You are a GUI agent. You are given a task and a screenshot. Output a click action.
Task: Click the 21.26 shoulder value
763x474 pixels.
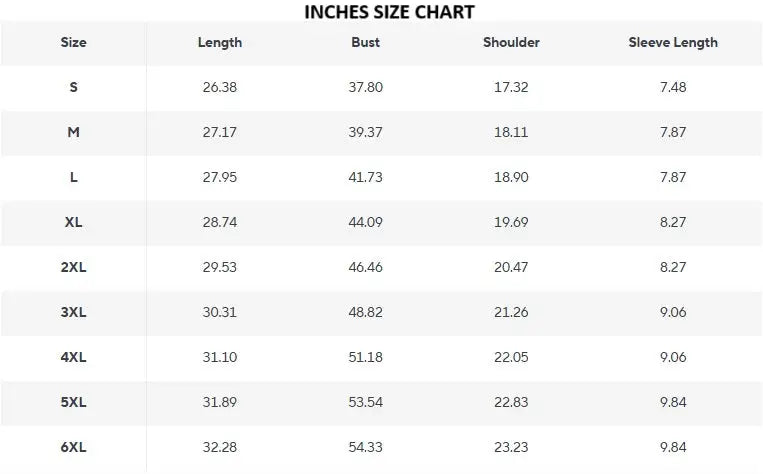511,312
